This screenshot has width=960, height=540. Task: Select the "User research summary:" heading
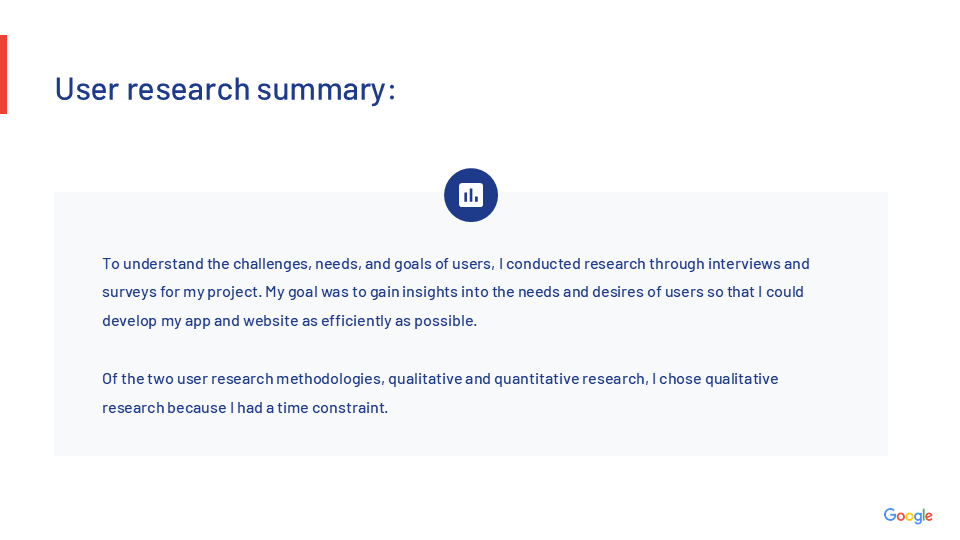[225, 89]
